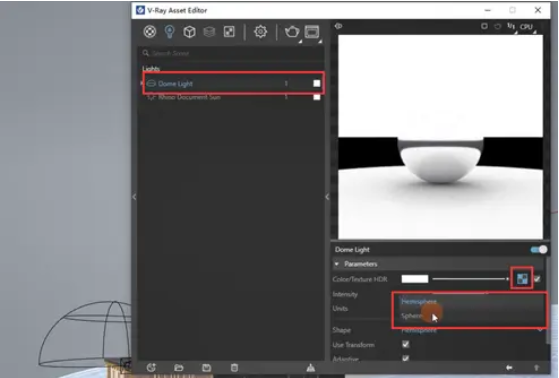Viewport: 559px width, 378px height.
Task: Click the Dome Light panel title
Action: click(x=352, y=250)
